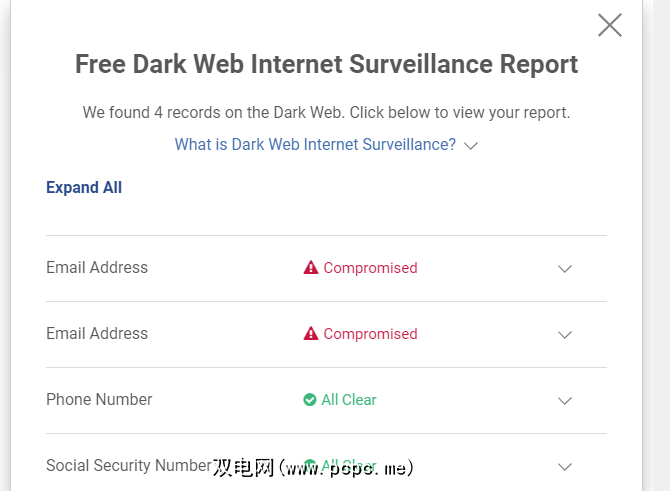Click green checkmark icon in Phone Number row
The height and width of the screenshot is (491, 670).
pos(310,400)
